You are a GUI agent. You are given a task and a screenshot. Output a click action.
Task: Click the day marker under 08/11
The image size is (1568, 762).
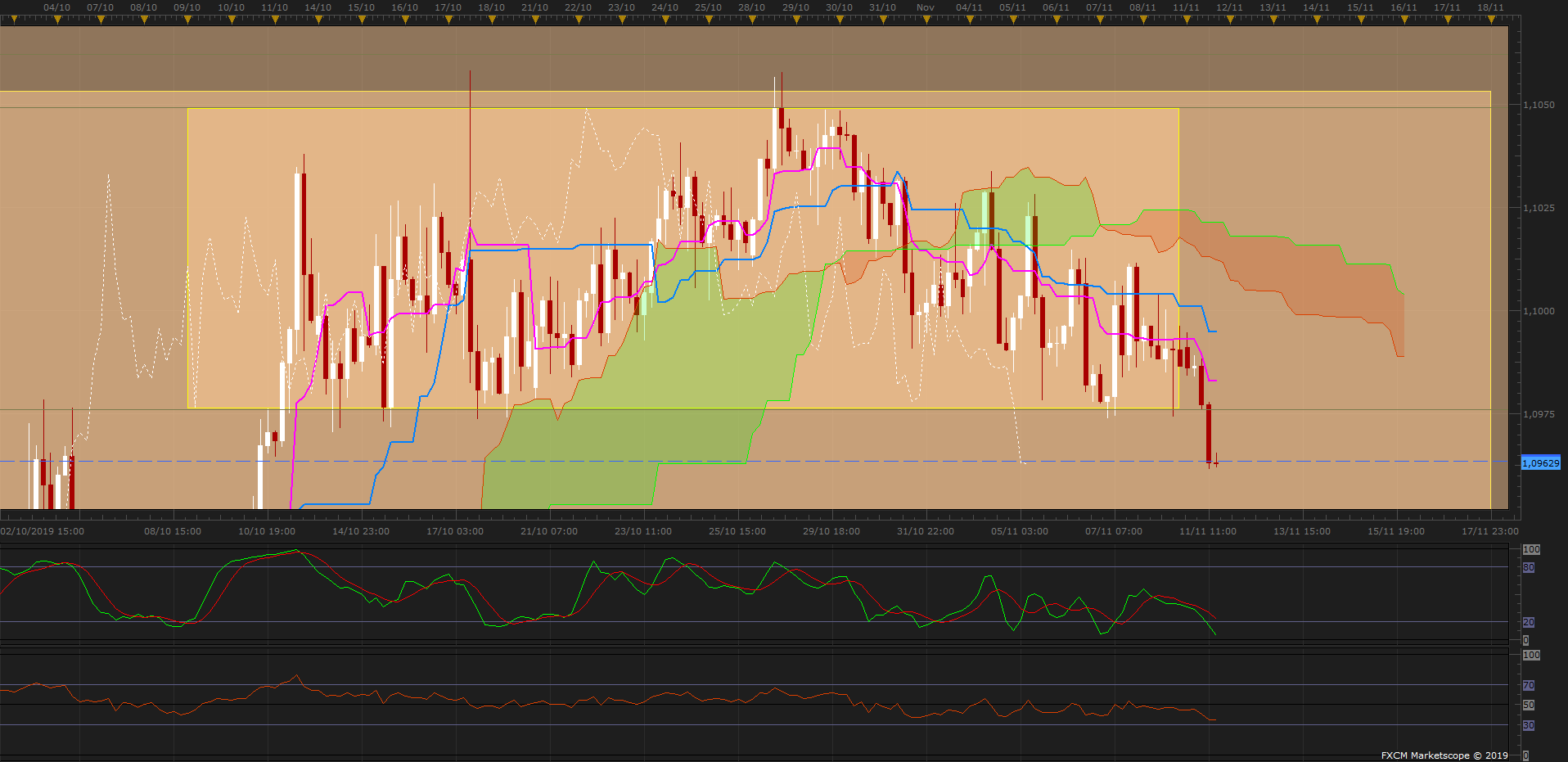1143,19
